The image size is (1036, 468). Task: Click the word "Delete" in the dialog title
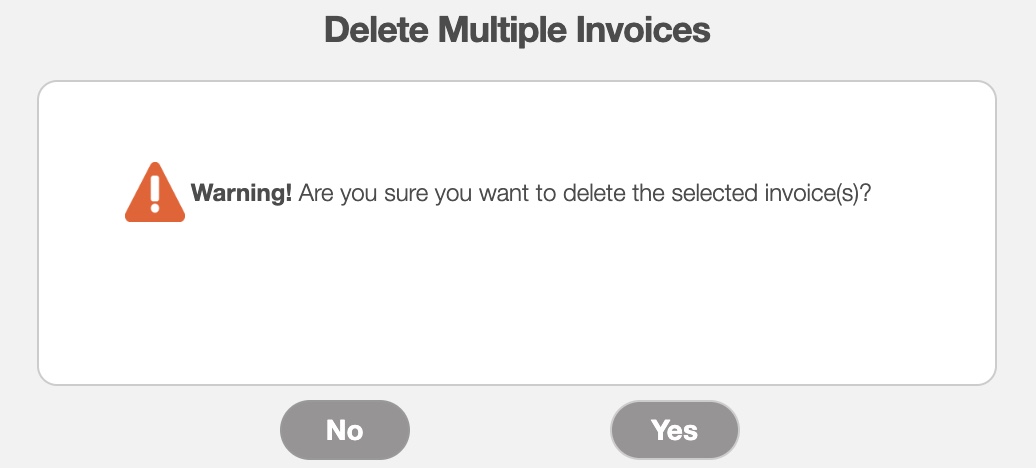click(x=376, y=30)
